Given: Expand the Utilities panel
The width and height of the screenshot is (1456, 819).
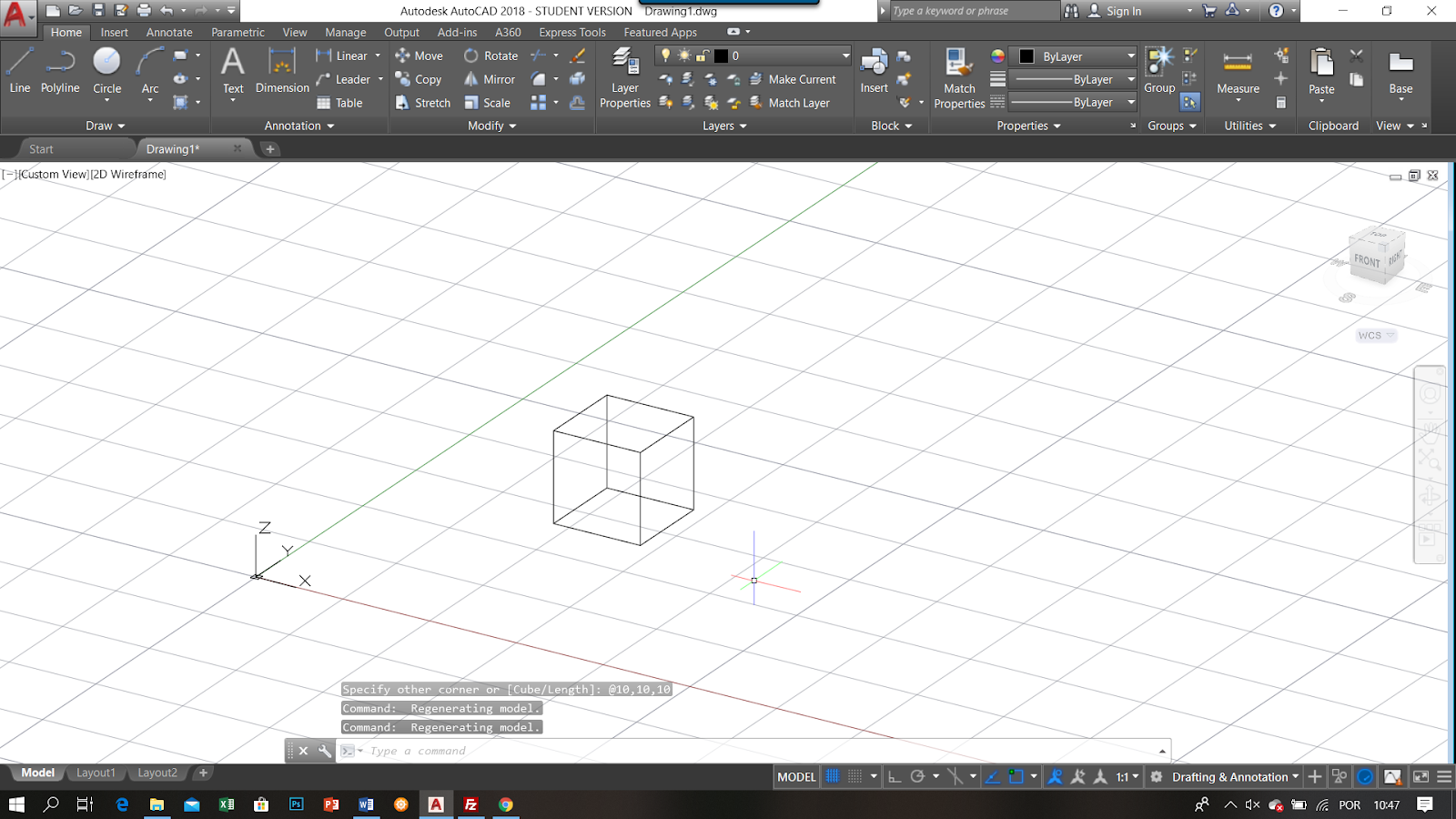Looking at the screenshot, I should 1250,126.
